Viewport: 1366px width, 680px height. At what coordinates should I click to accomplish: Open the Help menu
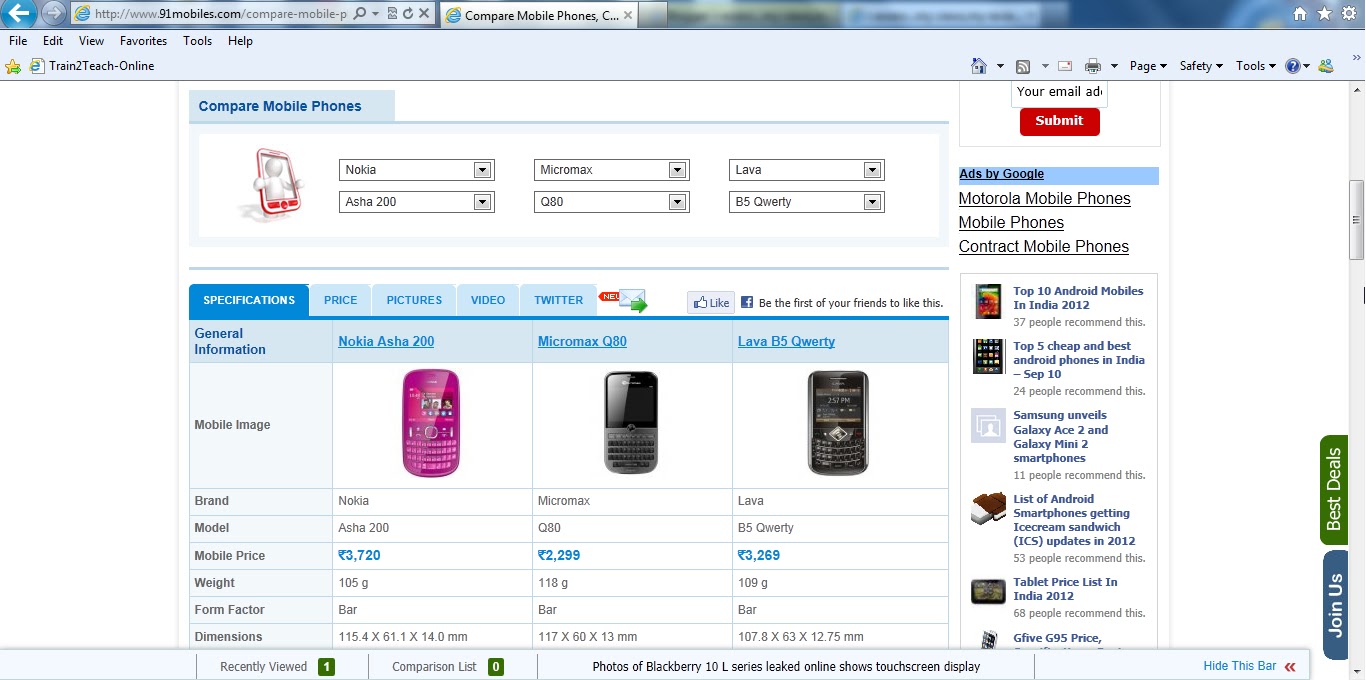(x=240, y=41)
